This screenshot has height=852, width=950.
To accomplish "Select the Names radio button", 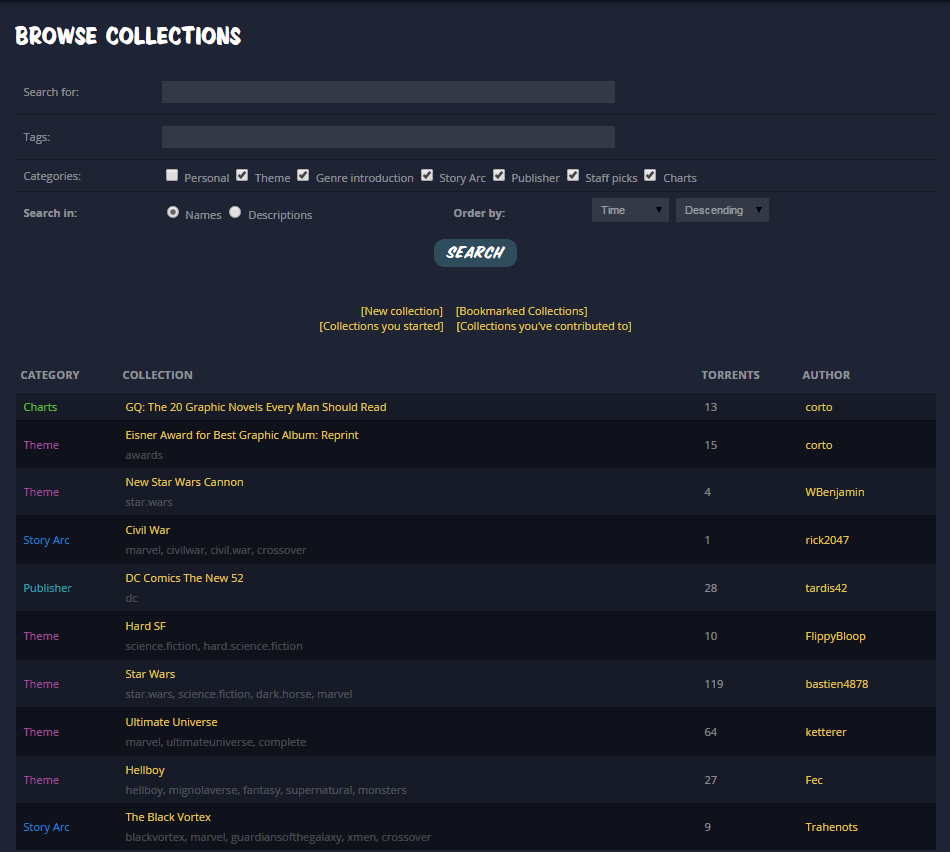I will click(173, 212).
